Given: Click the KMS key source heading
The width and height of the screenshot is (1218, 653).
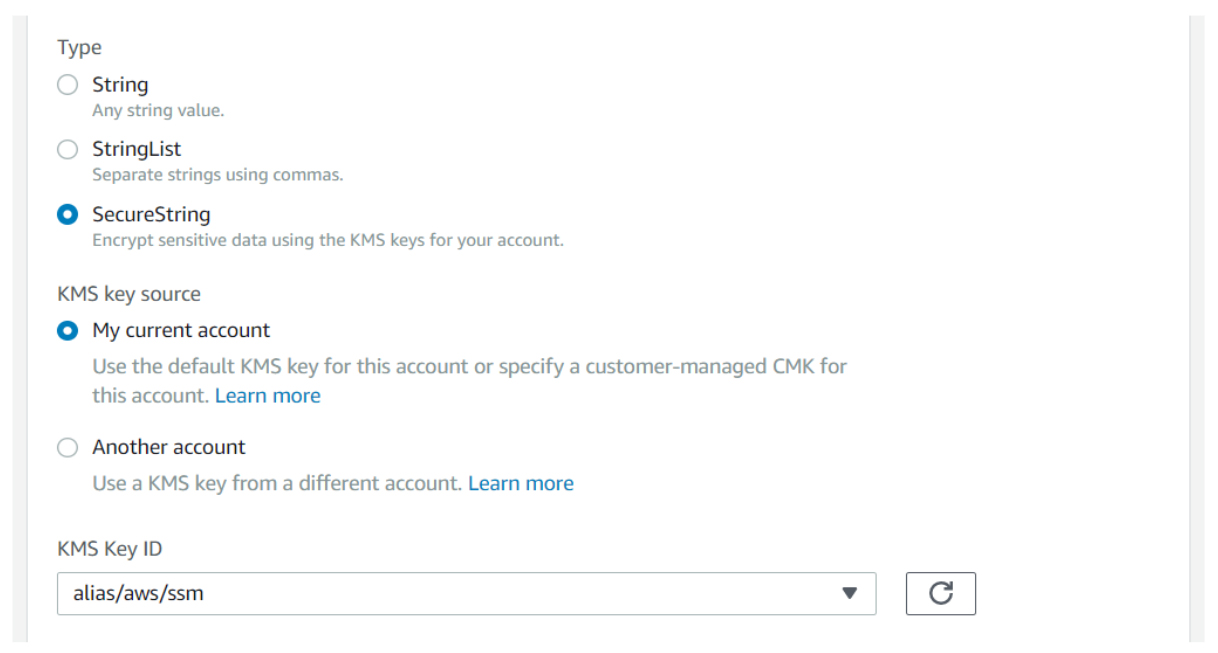Looking at the screenshot, I should (x=129, y=294).
